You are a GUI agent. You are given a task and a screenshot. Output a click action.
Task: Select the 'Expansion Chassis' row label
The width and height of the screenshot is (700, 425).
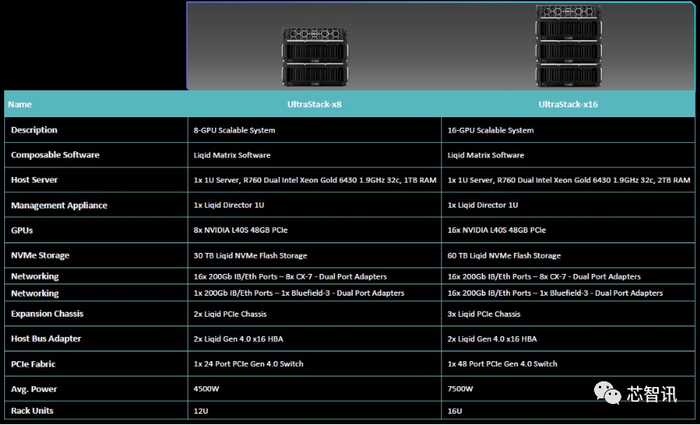(47, 313)
